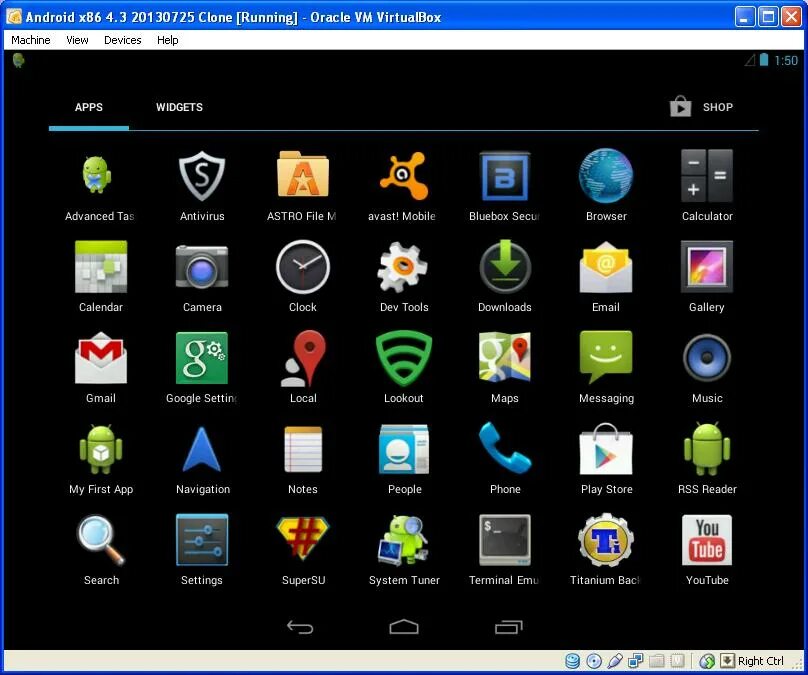Open the Email envelope app

click(x=606, y=267)
